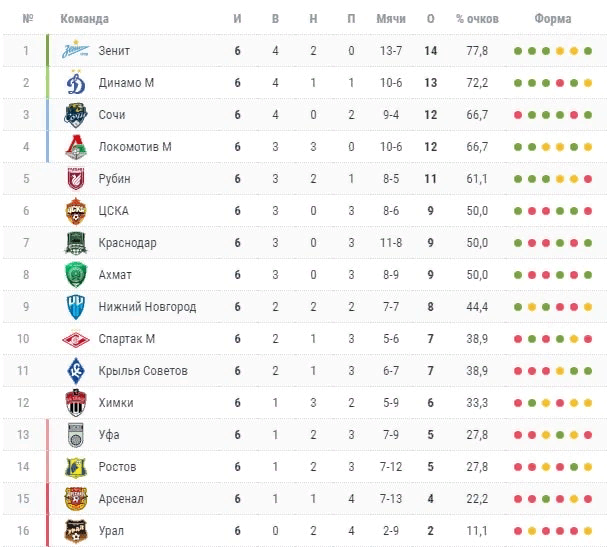Select the Rubin club crest
This screenshot has width=607, height=547.
[76, 179]
